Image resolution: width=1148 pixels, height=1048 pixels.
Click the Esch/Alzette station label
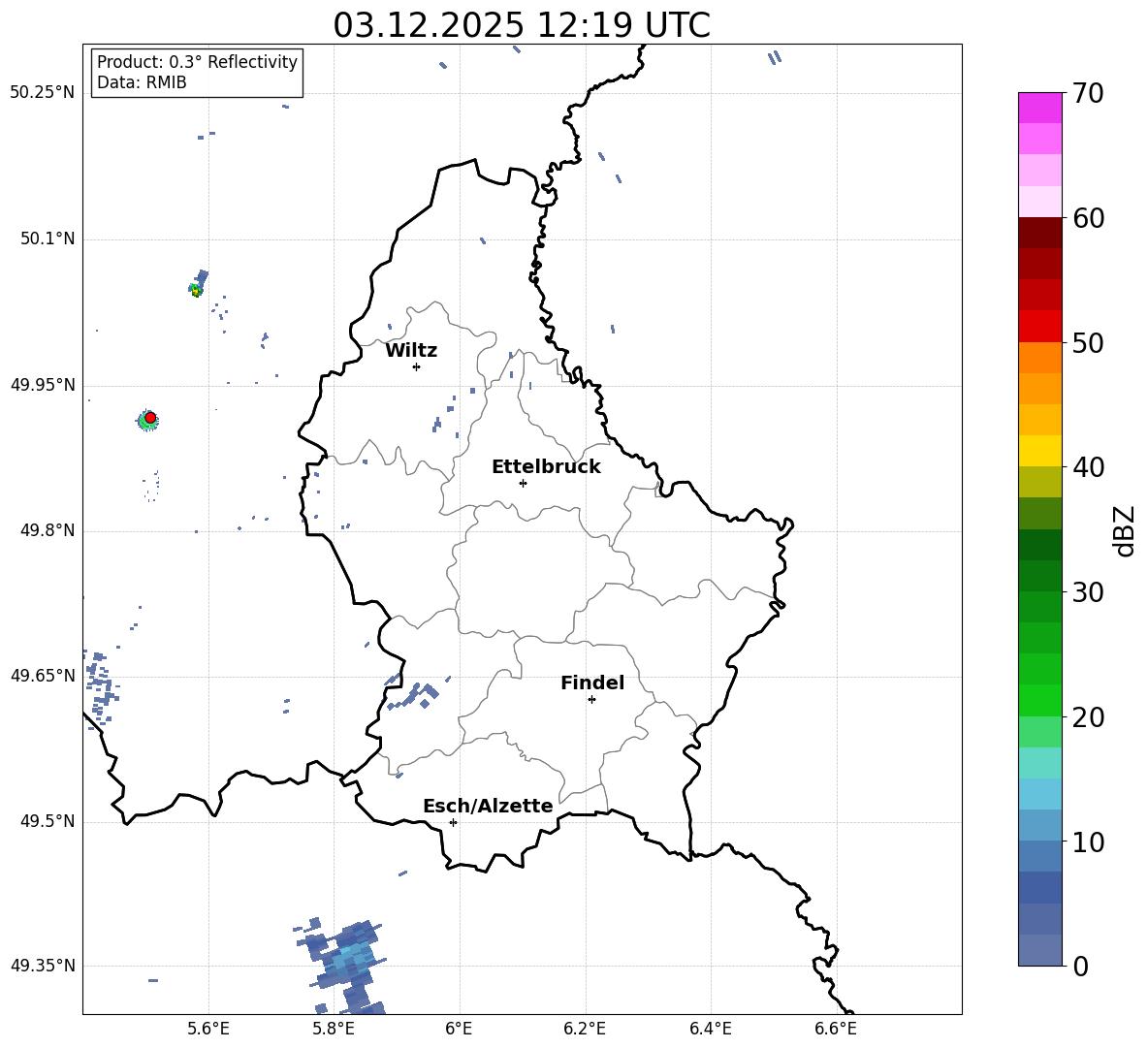(x=488, y=806)
